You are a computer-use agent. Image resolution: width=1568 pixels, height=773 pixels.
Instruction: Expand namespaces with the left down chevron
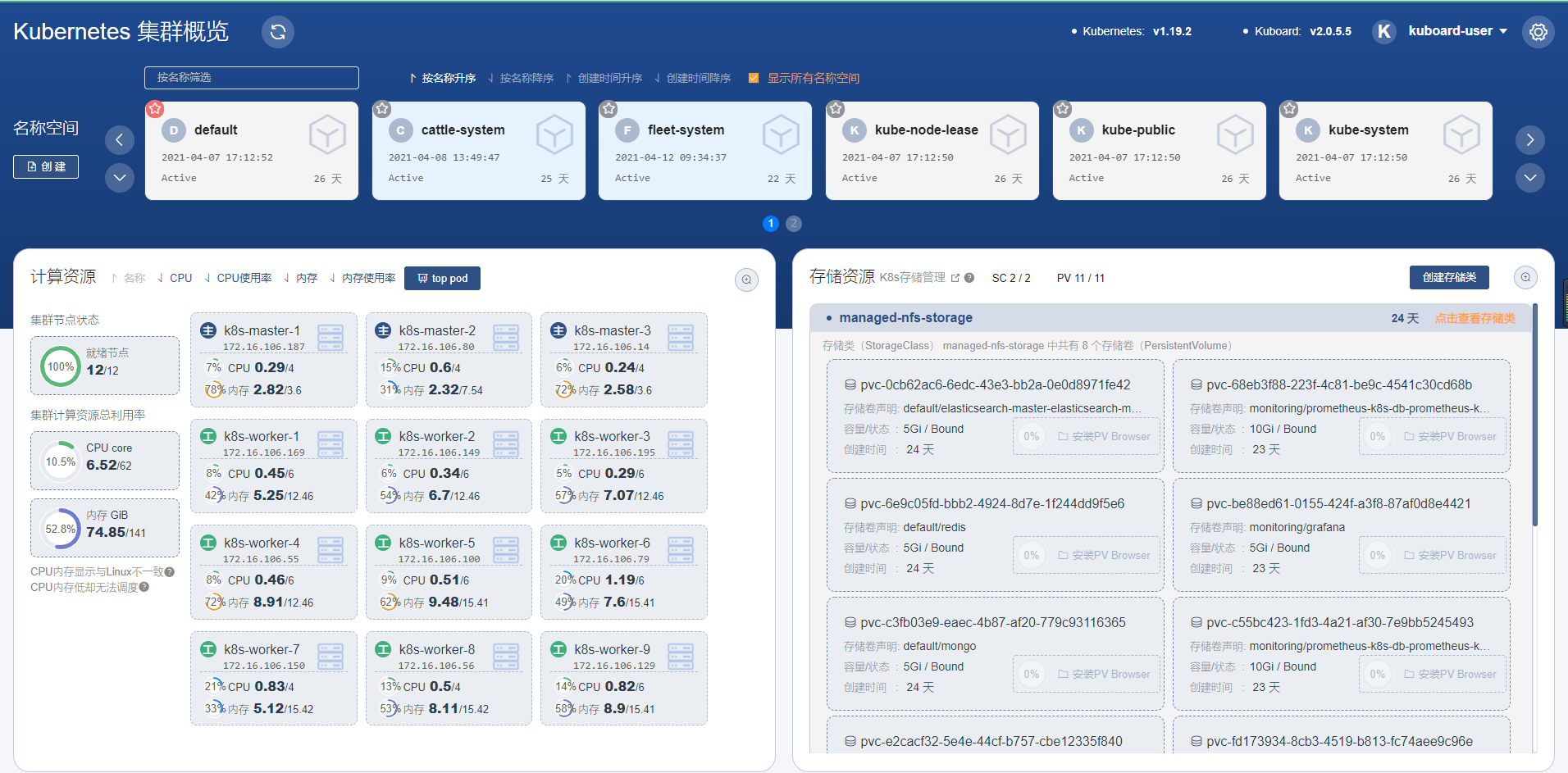[120, 178]
